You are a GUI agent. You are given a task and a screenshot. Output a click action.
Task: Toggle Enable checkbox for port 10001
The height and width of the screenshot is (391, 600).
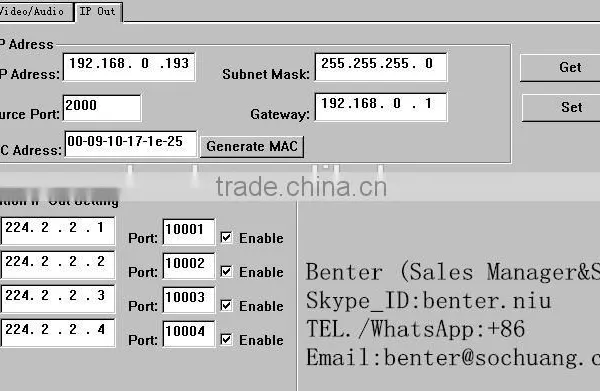coord(226,238)
